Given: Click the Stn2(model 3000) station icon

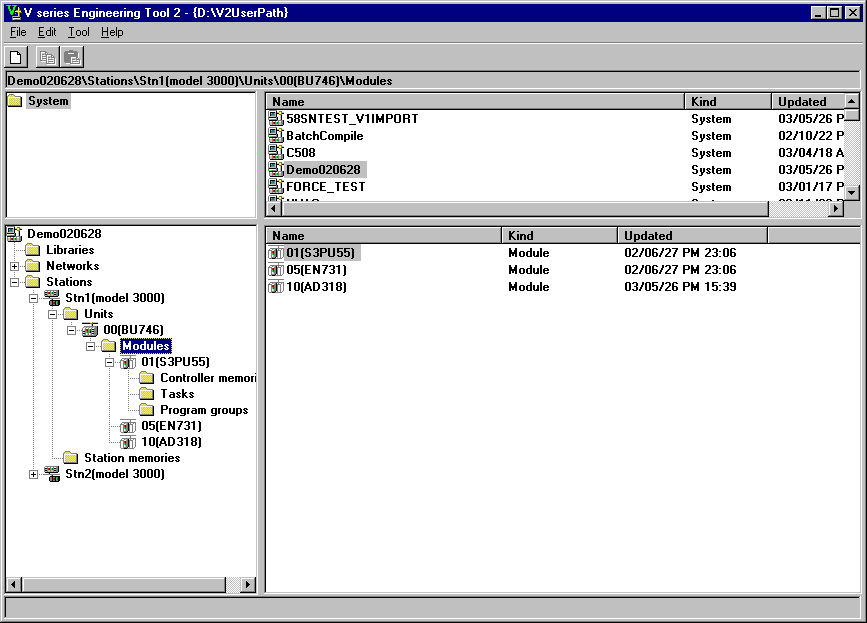Looking at the screenshot, I should 52,474.
